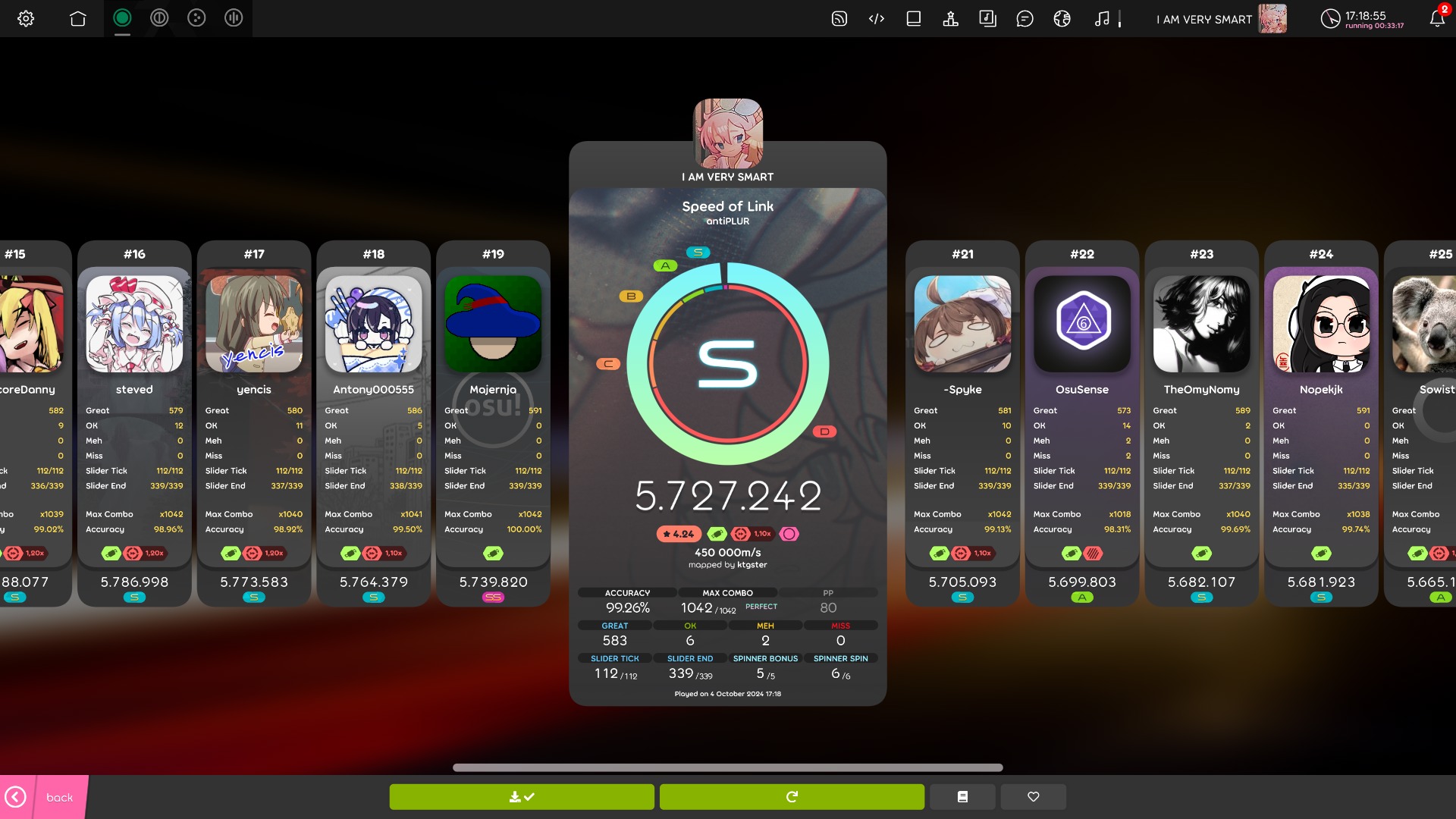This screenshot has height=819, width=1456.
Task: Click the pink circle mod icon in center panel
Action: click(x=789, y=534)
